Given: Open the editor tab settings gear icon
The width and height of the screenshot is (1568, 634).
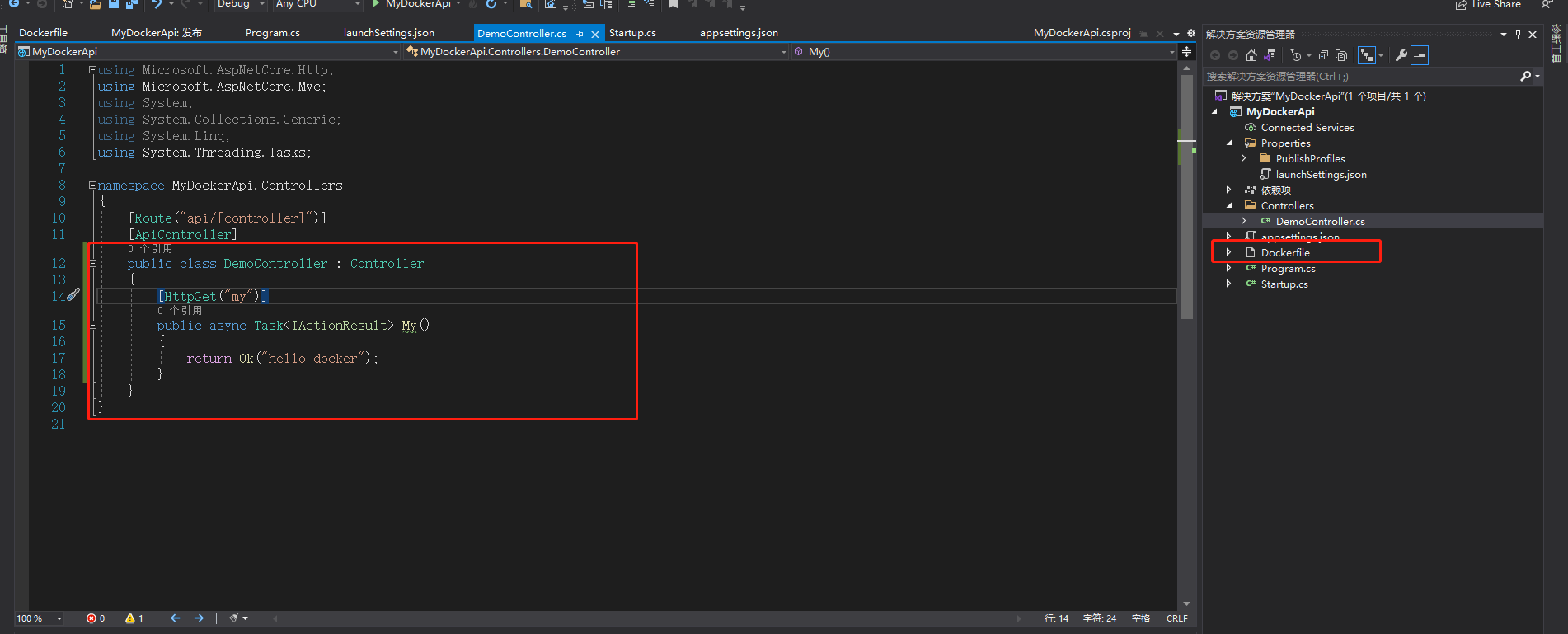Looking at the screenshot, I should [x=1190, y=33].
